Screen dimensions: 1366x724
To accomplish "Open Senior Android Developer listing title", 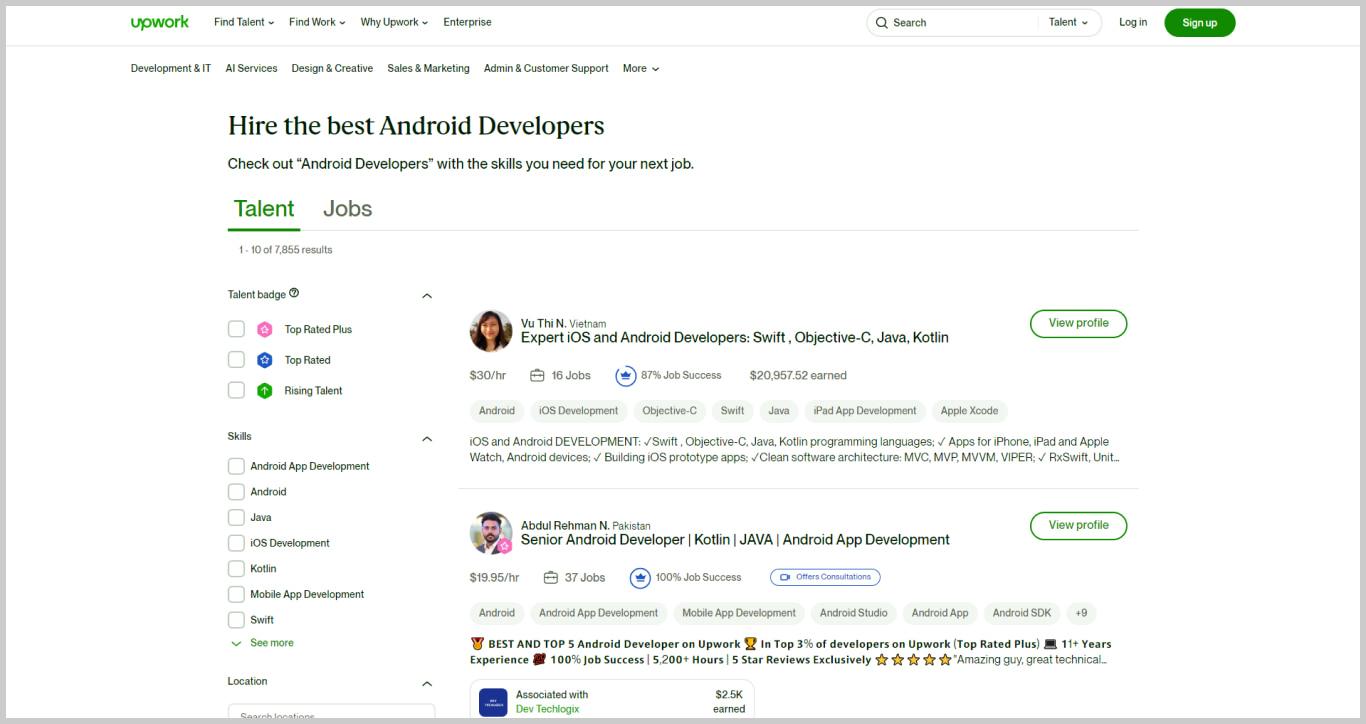I will (x=735, y=540).
